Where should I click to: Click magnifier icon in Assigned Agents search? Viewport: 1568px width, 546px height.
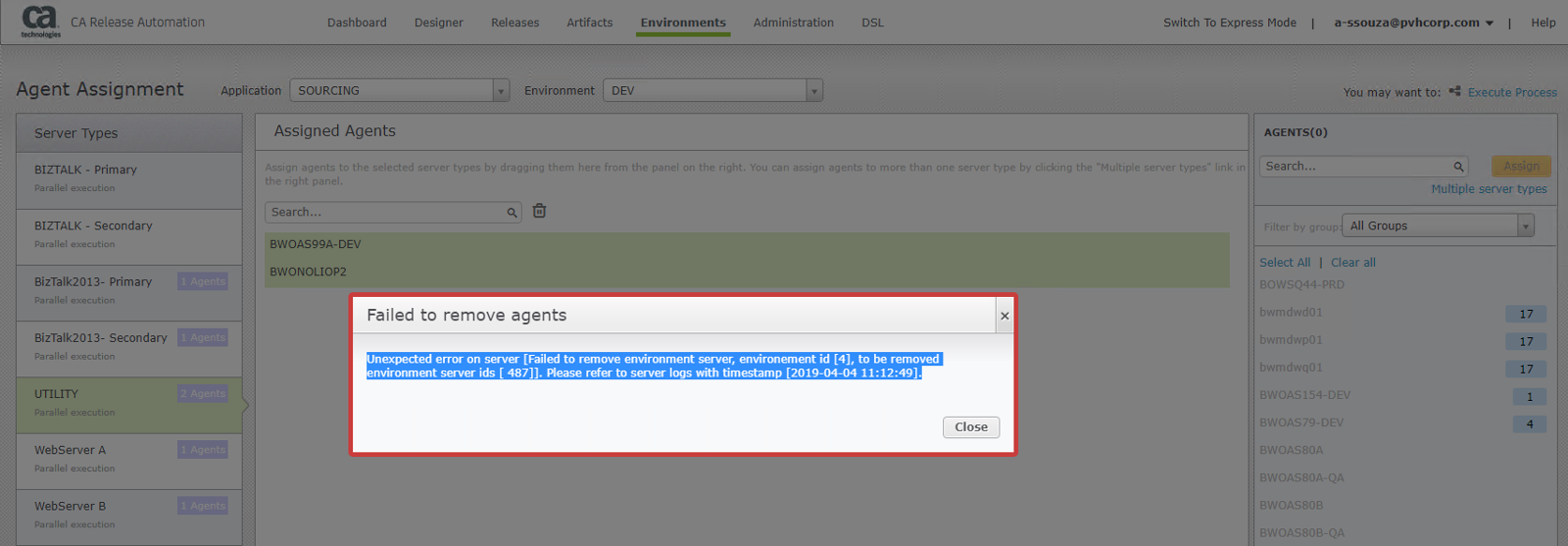(512, 213)
